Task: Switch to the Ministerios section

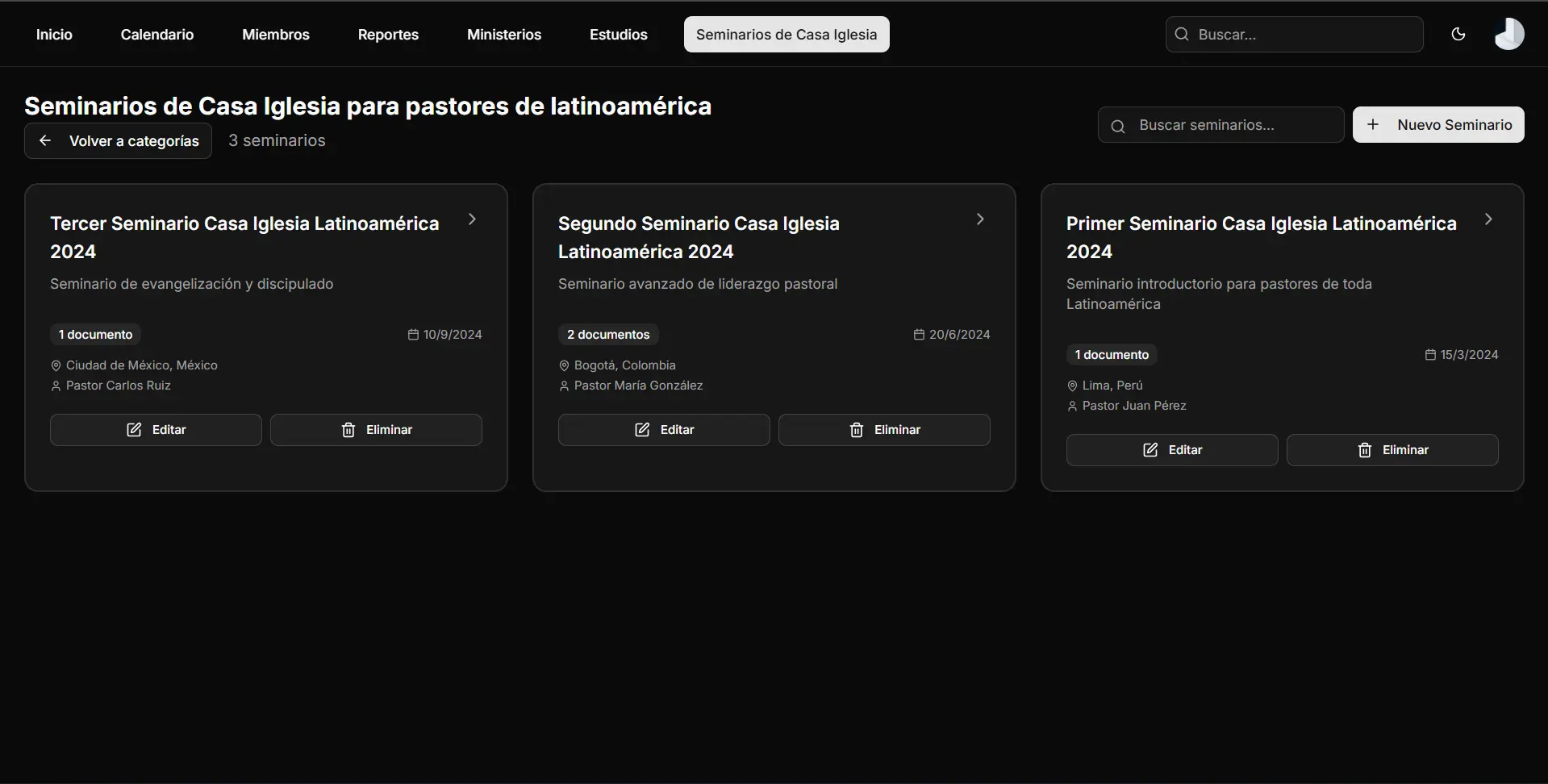Action: [x=504, y=35]
